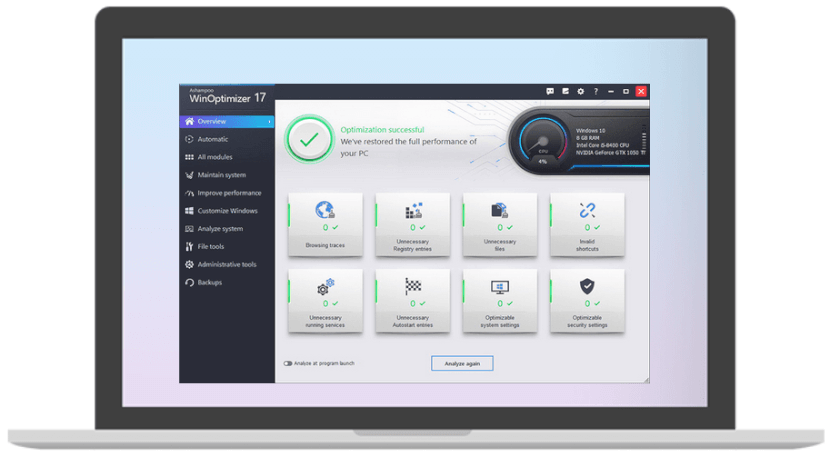This screenshot has width=830, height=457.
Task: Select the Overview menu item
Action: (x=227, y=121)
